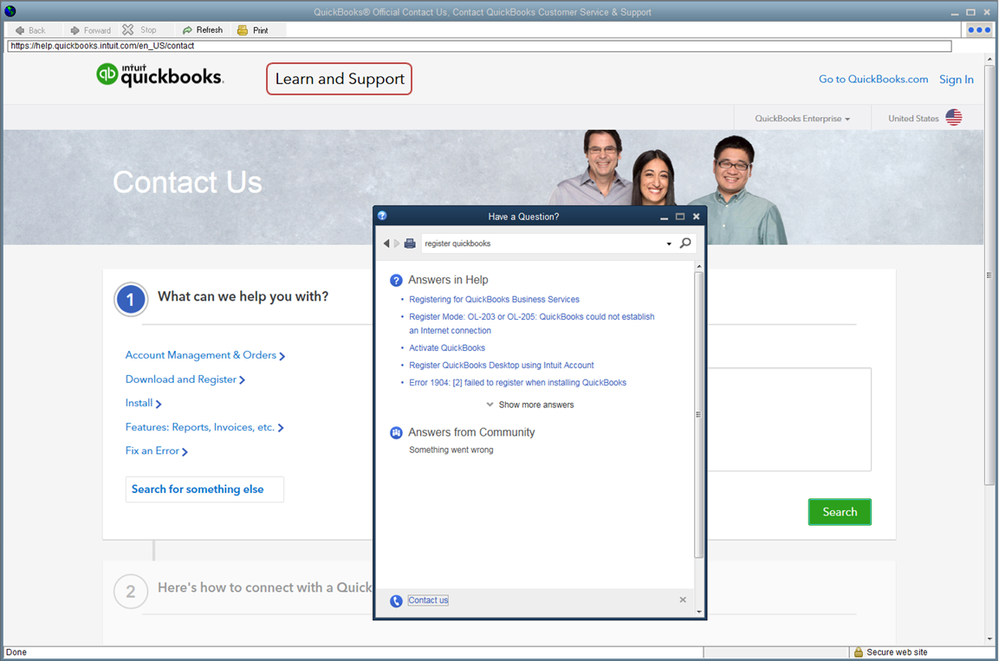999x661 pixels.
Task: Click the help window scroll down arrow
Action: [699, 611]
